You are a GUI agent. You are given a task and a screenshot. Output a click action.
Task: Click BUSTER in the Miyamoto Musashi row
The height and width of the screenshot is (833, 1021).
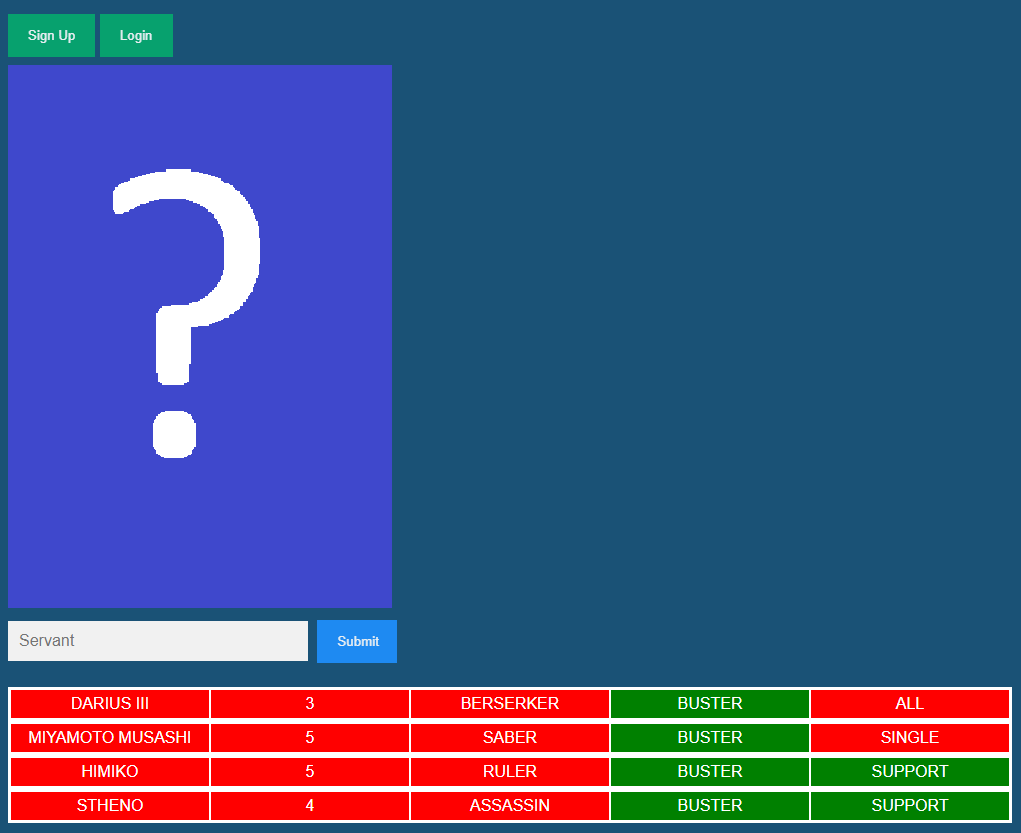710,737
